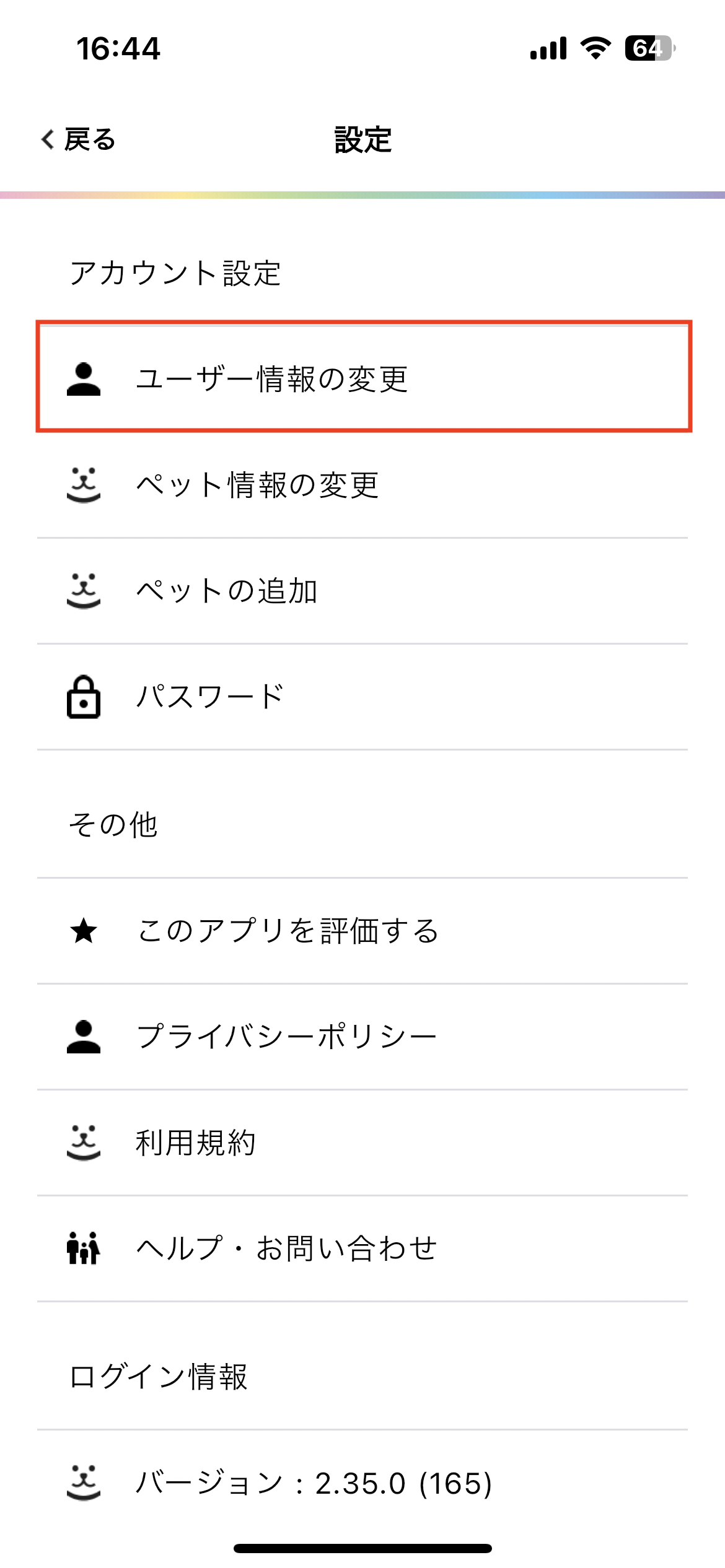View the プライバシーポリシー page
This screenshot has width=725, height=1568.
(287, 1037)
